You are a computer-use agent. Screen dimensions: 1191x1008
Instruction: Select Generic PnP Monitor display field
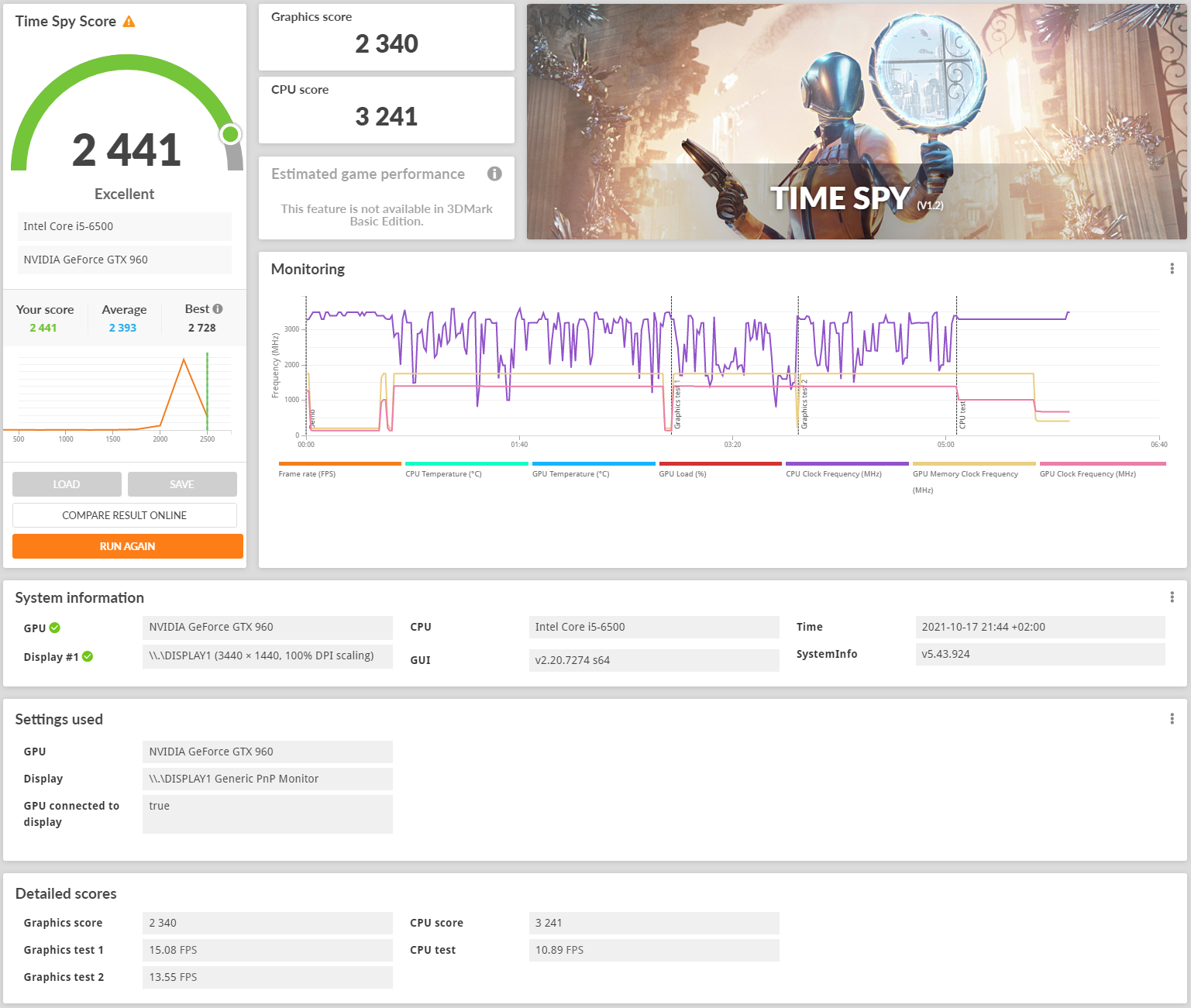267,779
